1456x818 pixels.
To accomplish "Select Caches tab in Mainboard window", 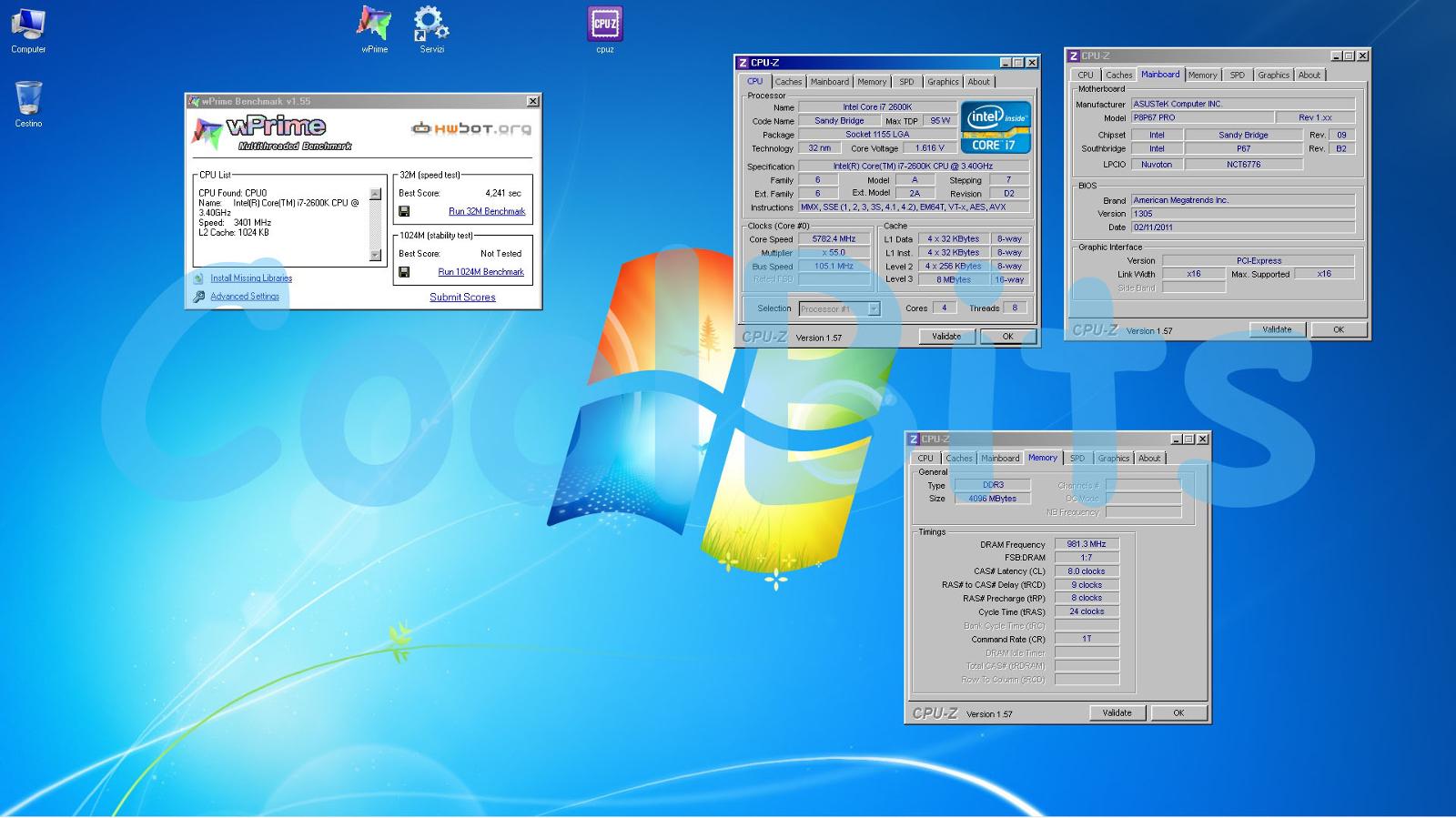I will pyautogui.click(x=1118, y=75).
